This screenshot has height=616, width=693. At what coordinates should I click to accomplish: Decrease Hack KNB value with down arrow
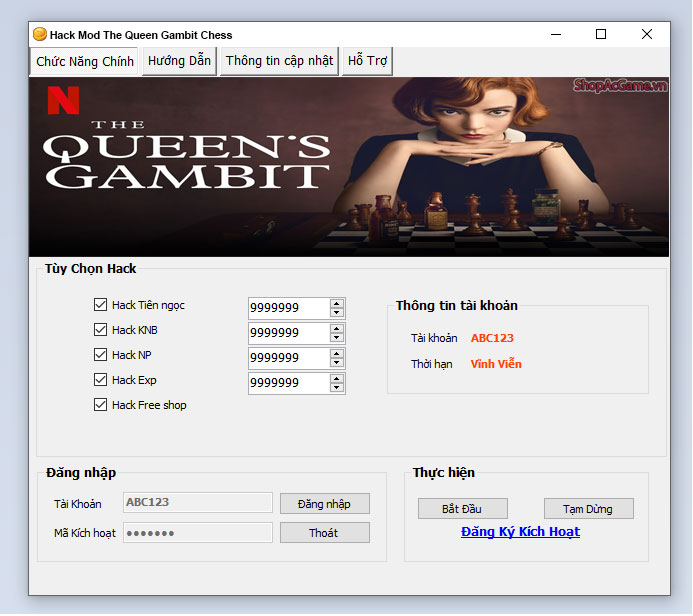point(337,338)
